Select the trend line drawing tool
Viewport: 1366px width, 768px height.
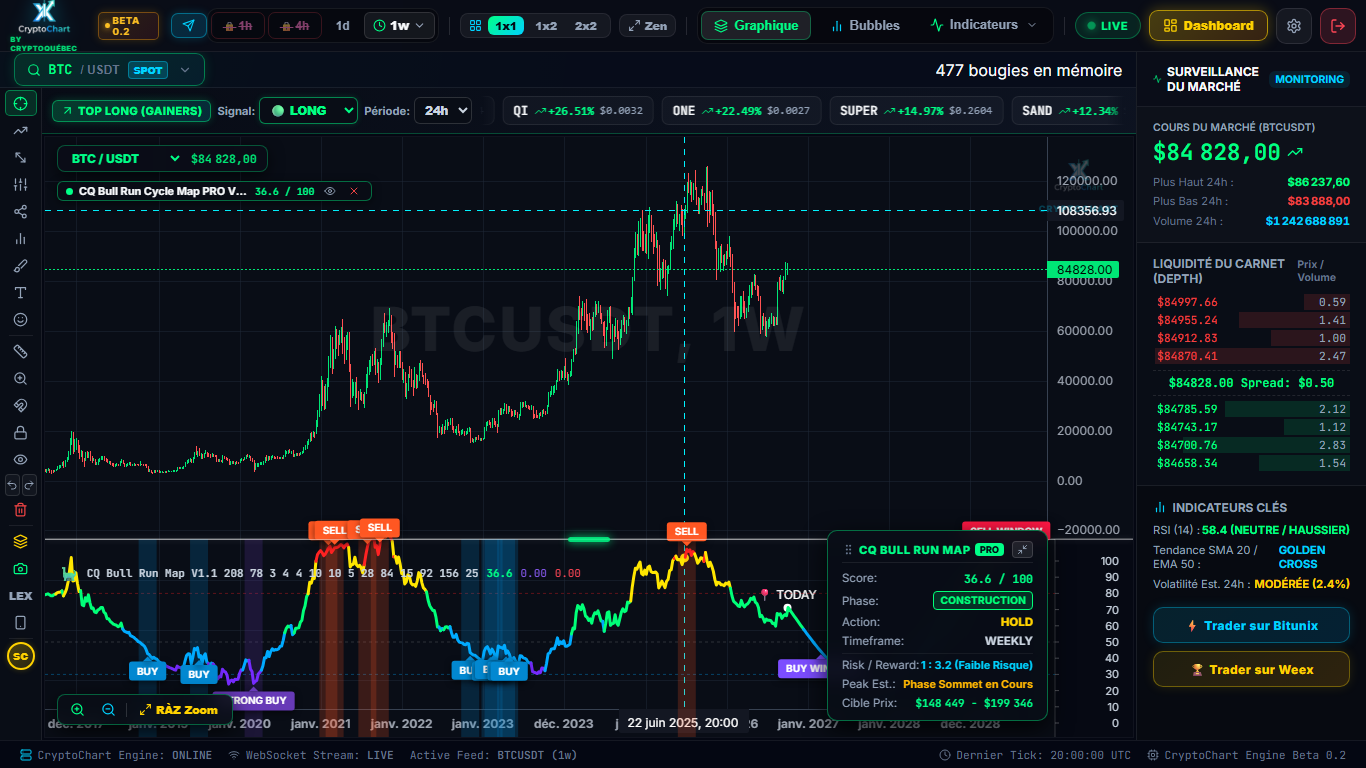coord(20,130)
